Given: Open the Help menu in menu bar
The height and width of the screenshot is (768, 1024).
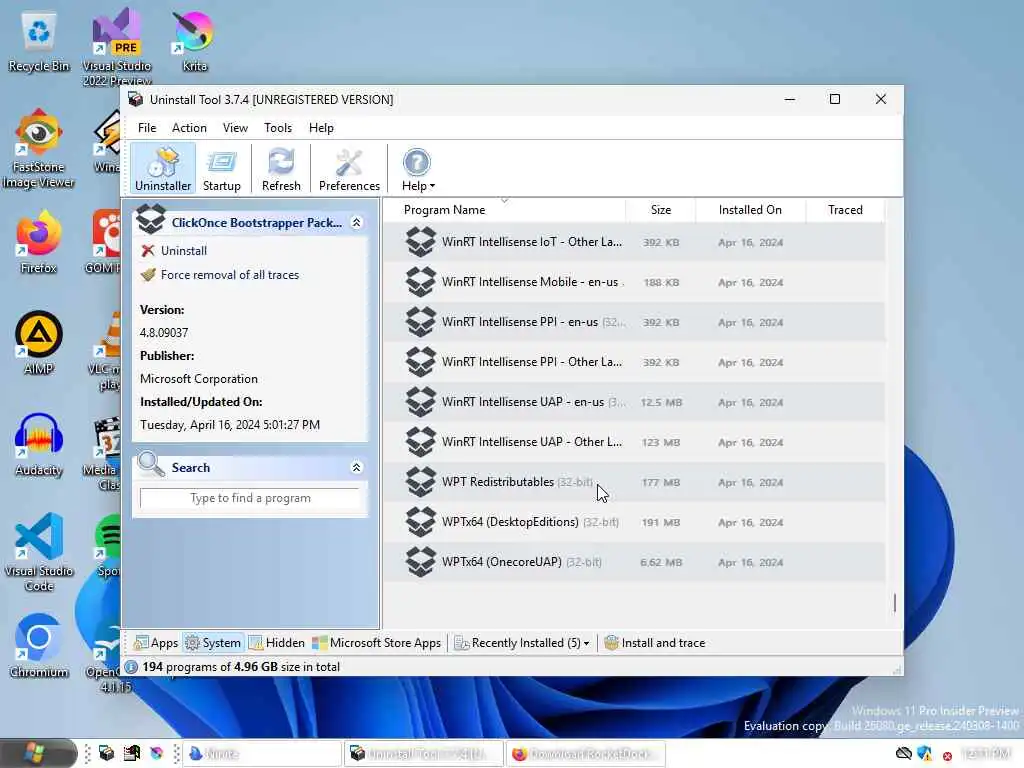Looking at the screenshot, I should coord(321,128).
